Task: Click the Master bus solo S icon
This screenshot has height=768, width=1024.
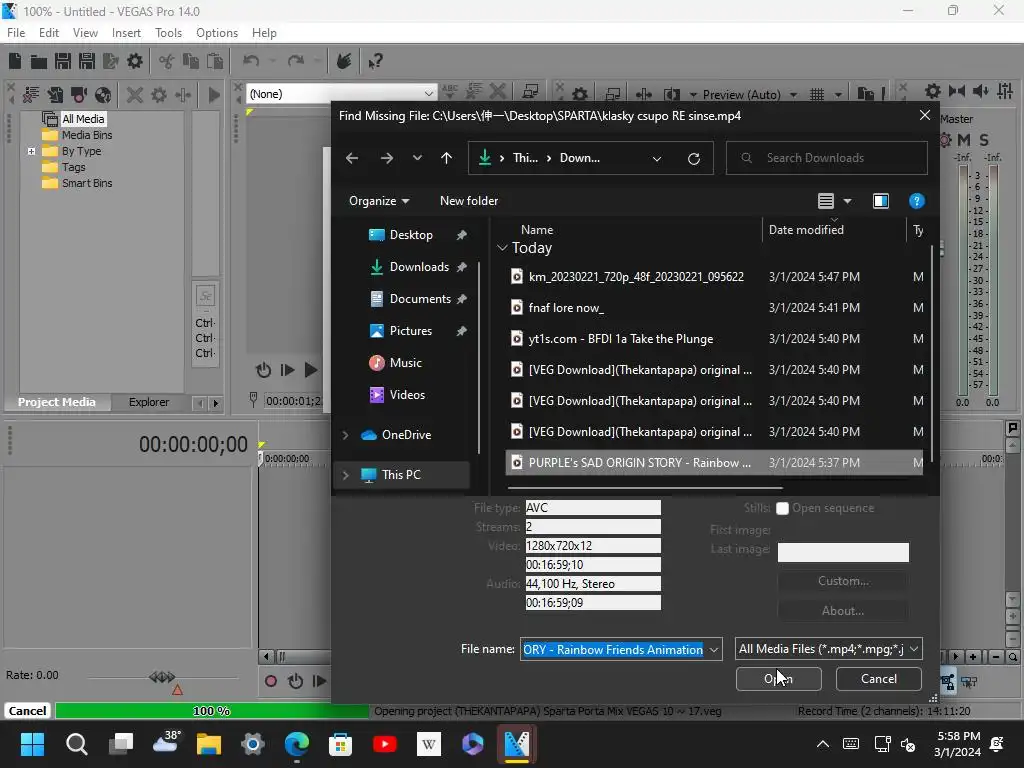Action: (984, 140)
